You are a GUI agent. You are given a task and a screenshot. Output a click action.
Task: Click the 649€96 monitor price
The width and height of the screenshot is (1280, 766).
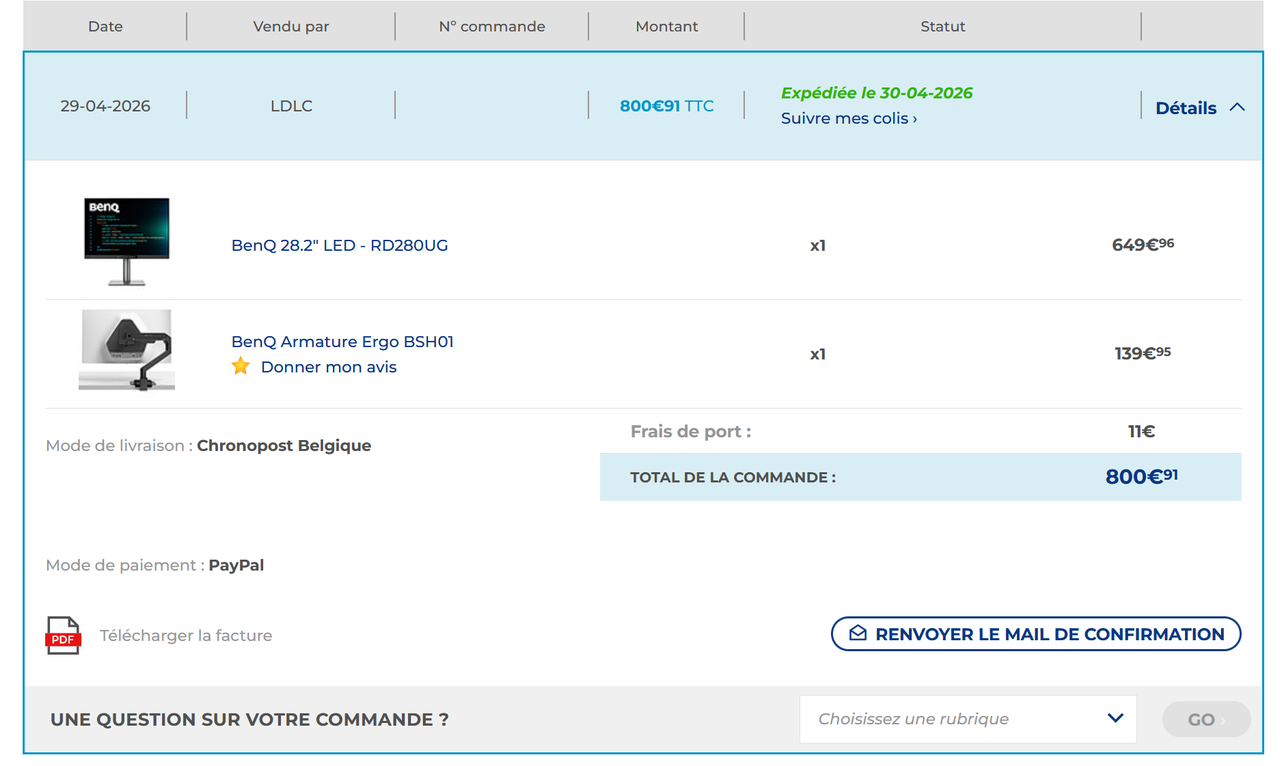click(x=1143, y=244)
